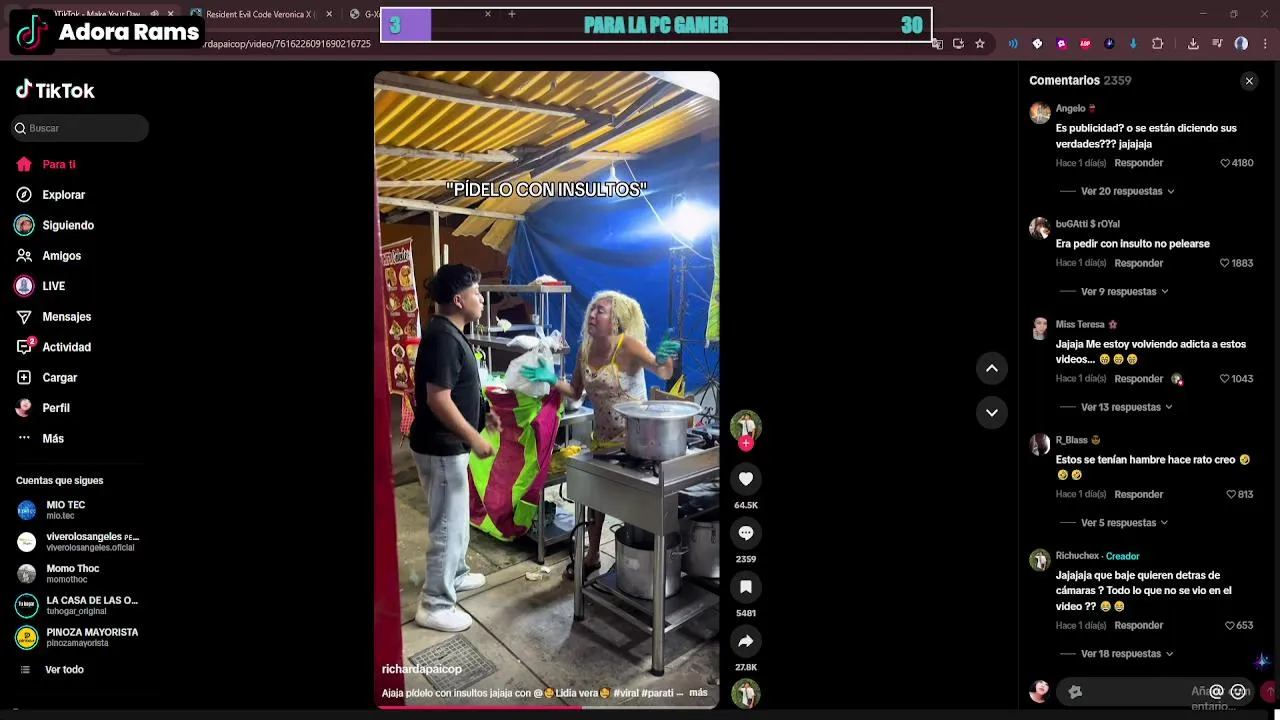Expand 'Ver 13 respuestas' replies
The image size is (1280, 720).
pyautogui.click(x=1127, y=407)
